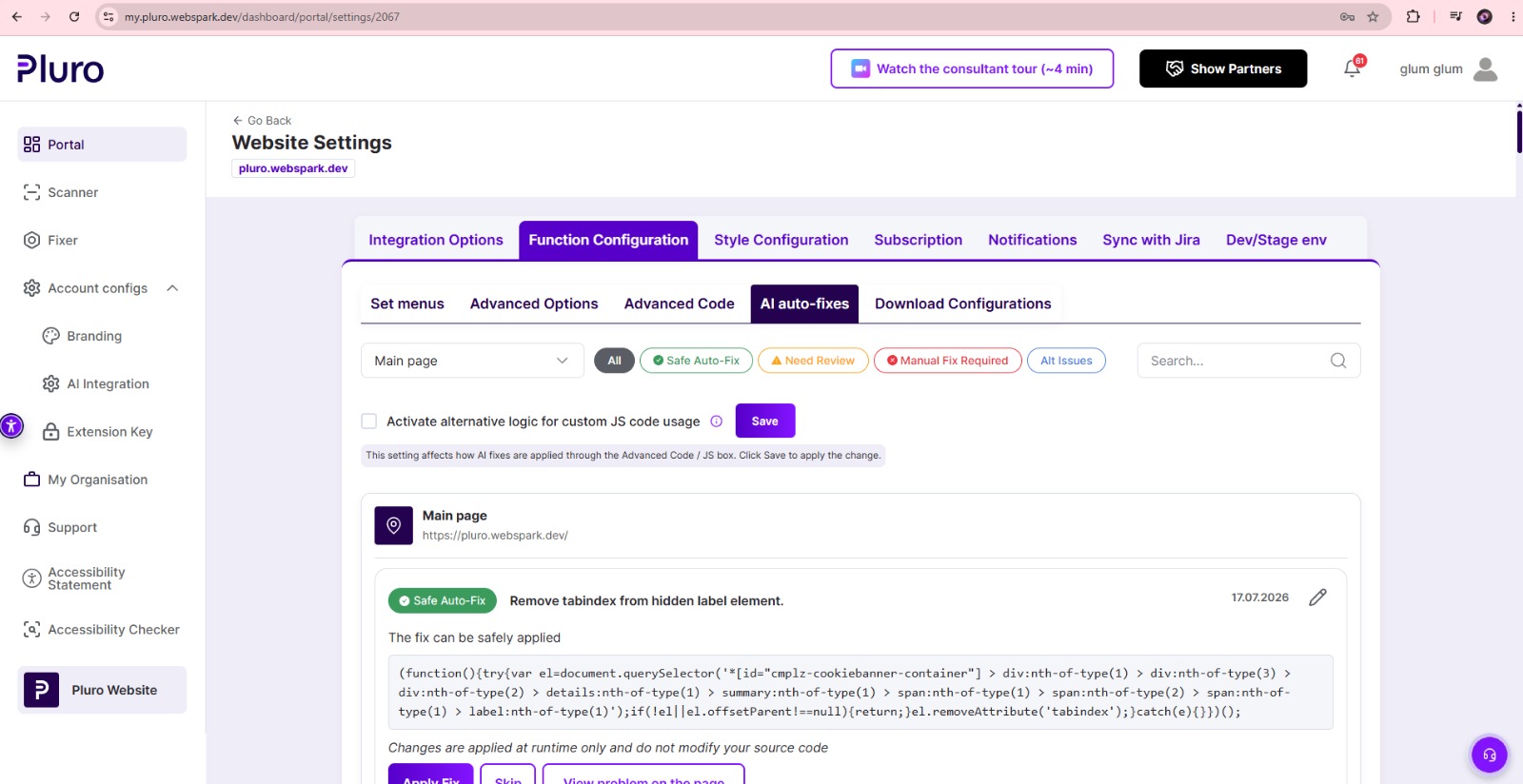Open the Notifications tab
Viewport: 1523px width, 784px height.
click(1033, 240)
